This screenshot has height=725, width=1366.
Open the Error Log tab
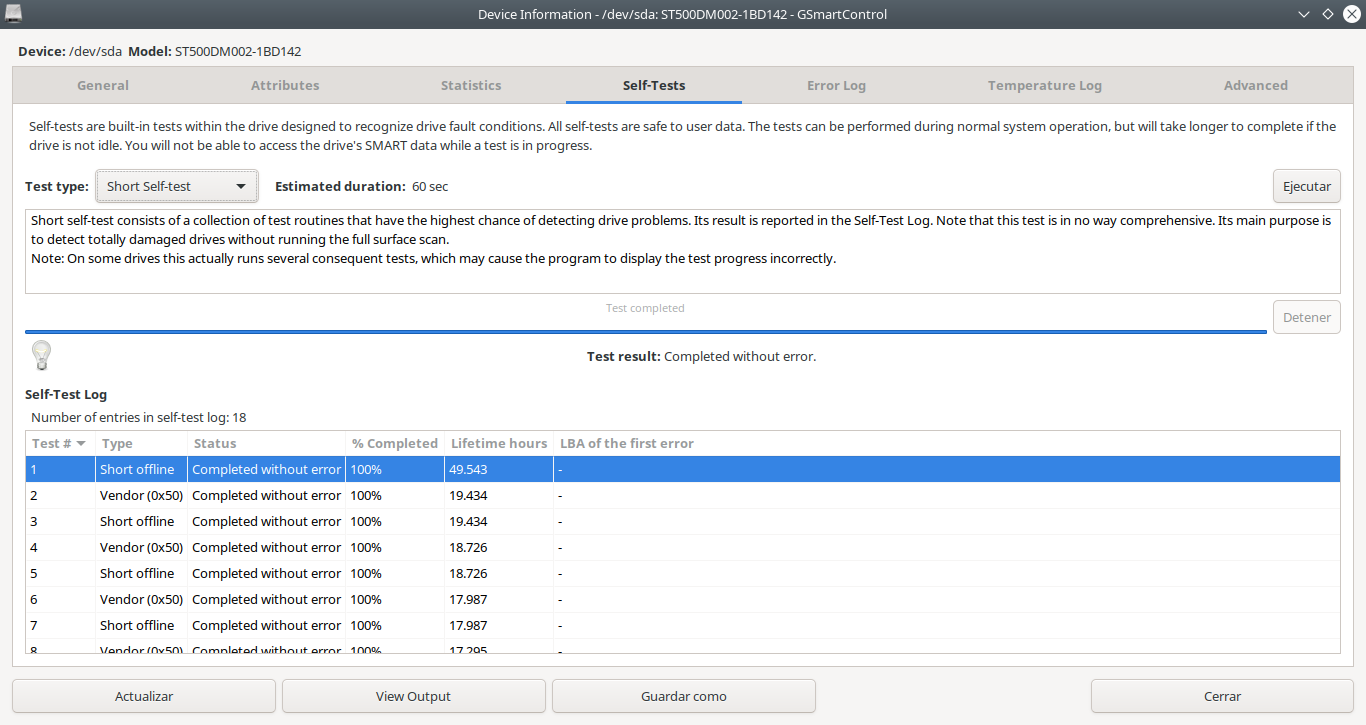coord(836,85)
